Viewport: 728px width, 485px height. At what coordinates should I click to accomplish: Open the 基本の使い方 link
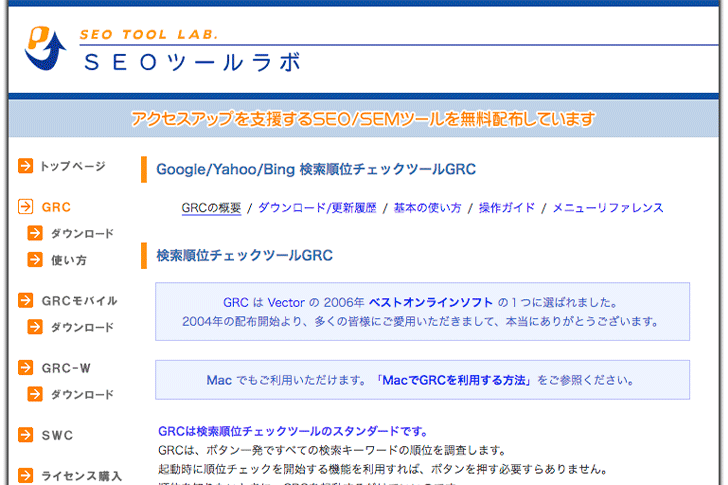click(428, 208)
